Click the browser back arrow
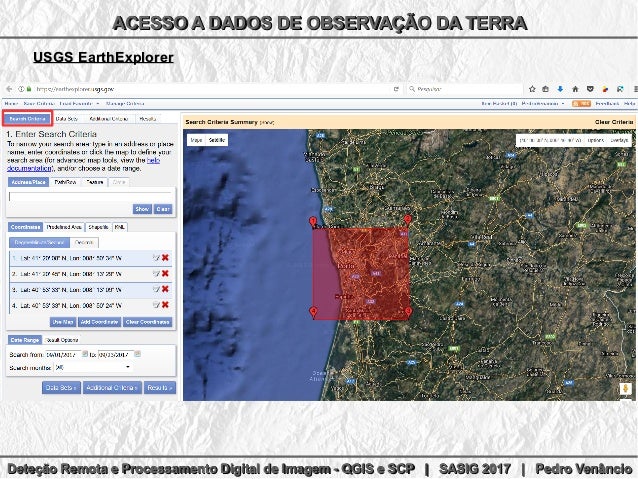 coord(9,89)
